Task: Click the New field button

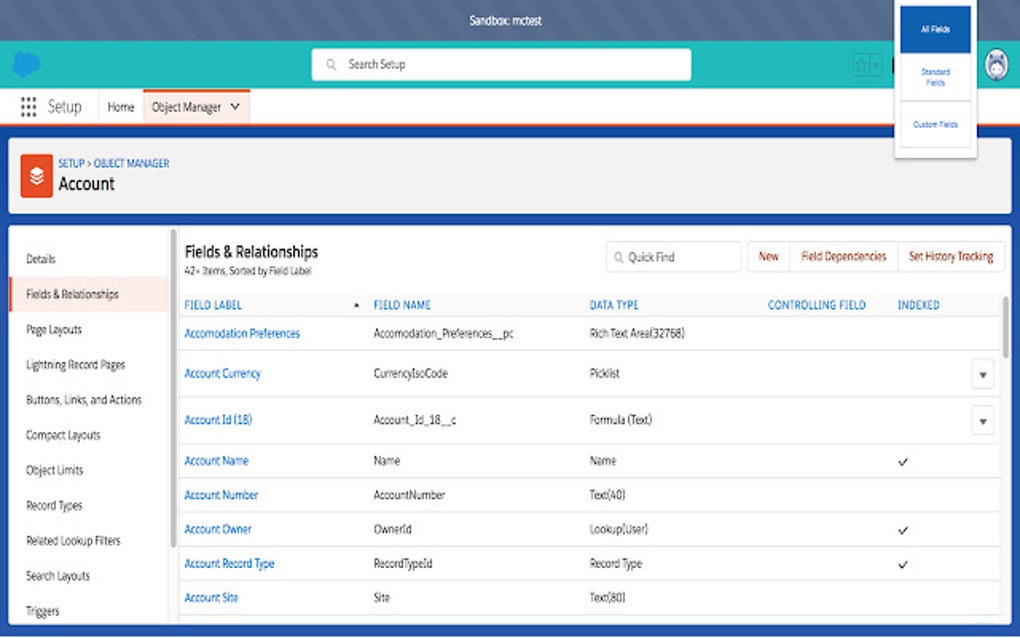Action: [x=768, y=257]
